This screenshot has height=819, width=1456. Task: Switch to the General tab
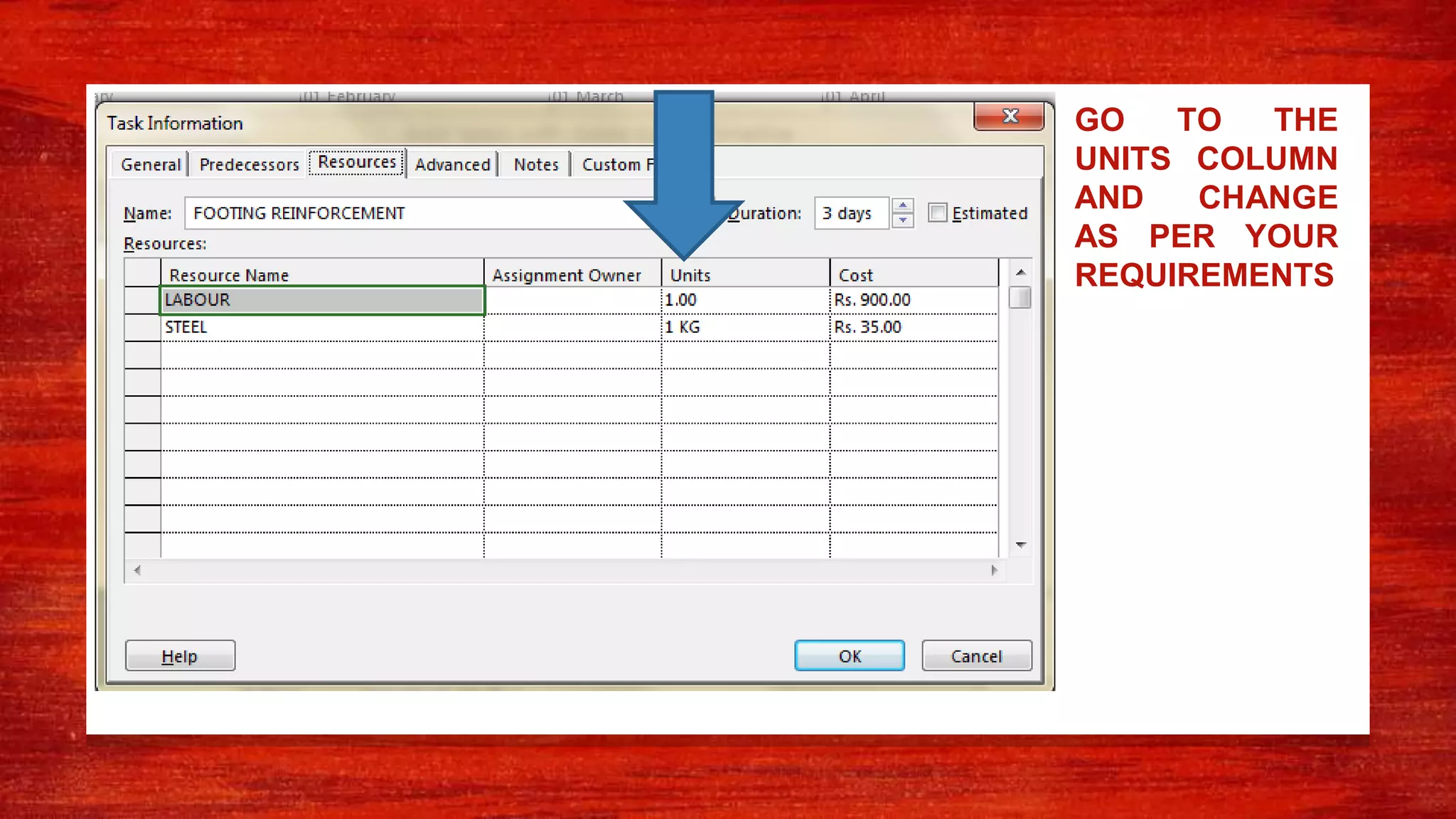pos(151,164)
